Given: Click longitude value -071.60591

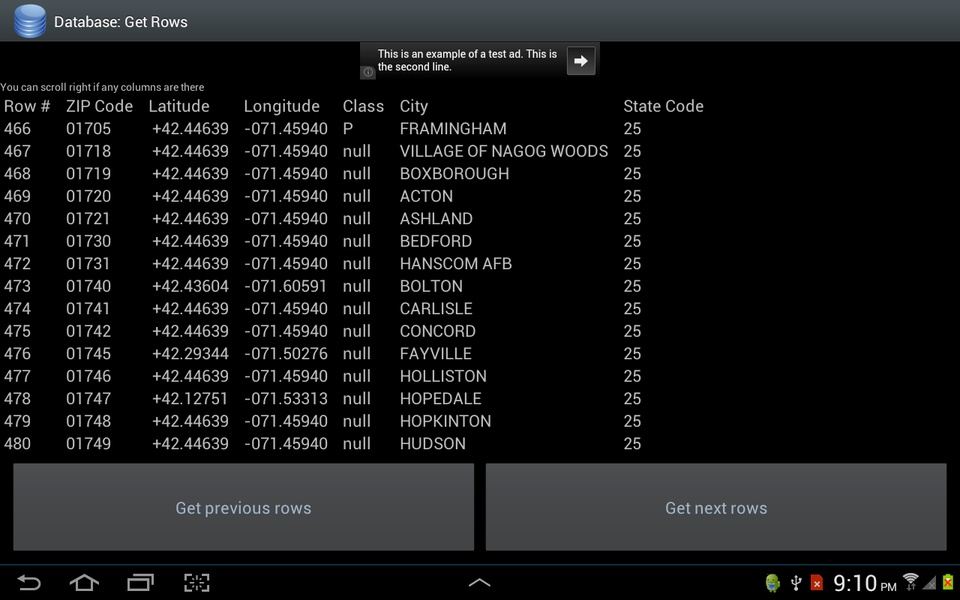Looking at the screenshot, I should point(286,286).
